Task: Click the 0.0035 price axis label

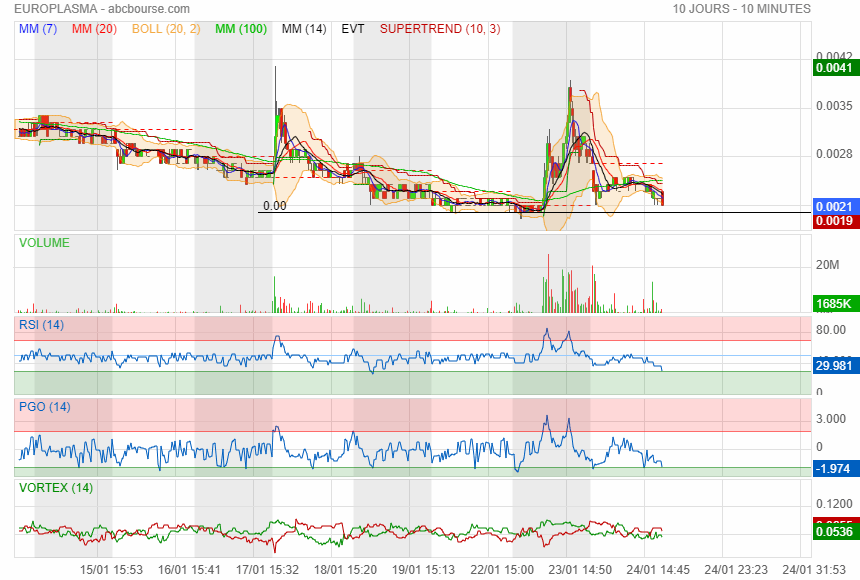Action: click(x=834, y=106)
